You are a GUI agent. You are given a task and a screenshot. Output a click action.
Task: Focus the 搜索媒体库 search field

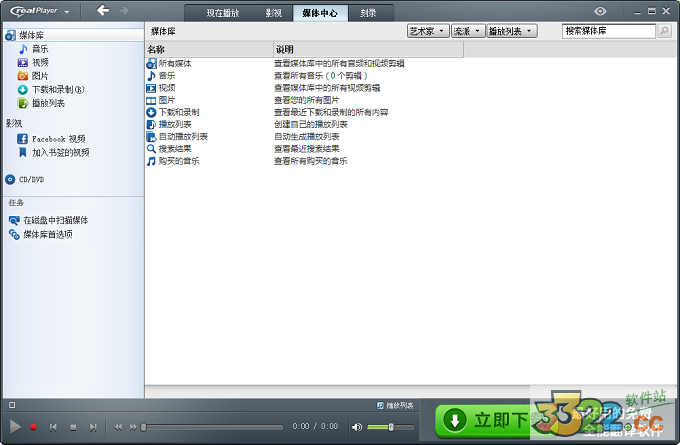click(609, 31)
